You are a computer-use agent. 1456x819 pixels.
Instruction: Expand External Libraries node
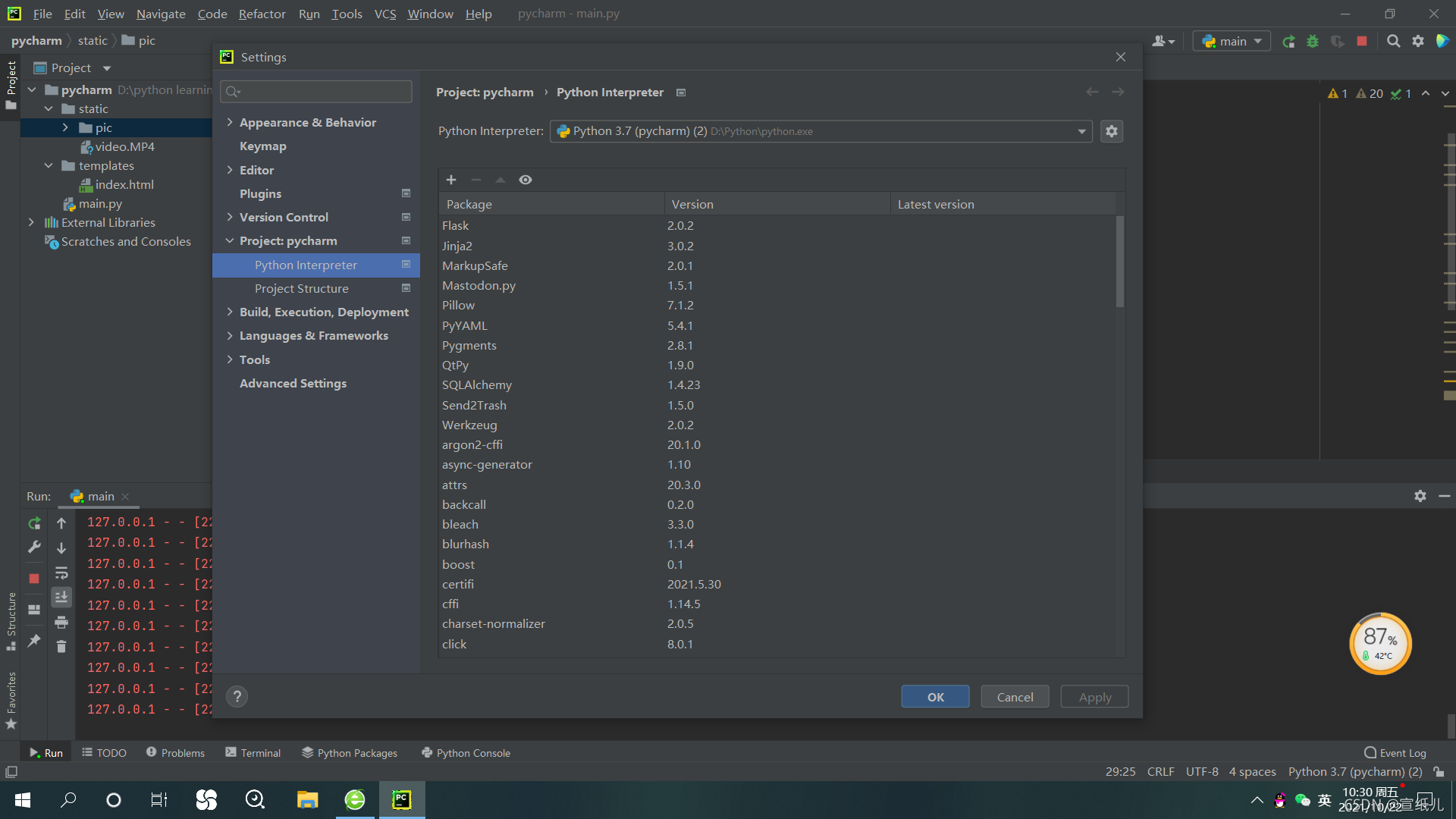pos(31,222)
